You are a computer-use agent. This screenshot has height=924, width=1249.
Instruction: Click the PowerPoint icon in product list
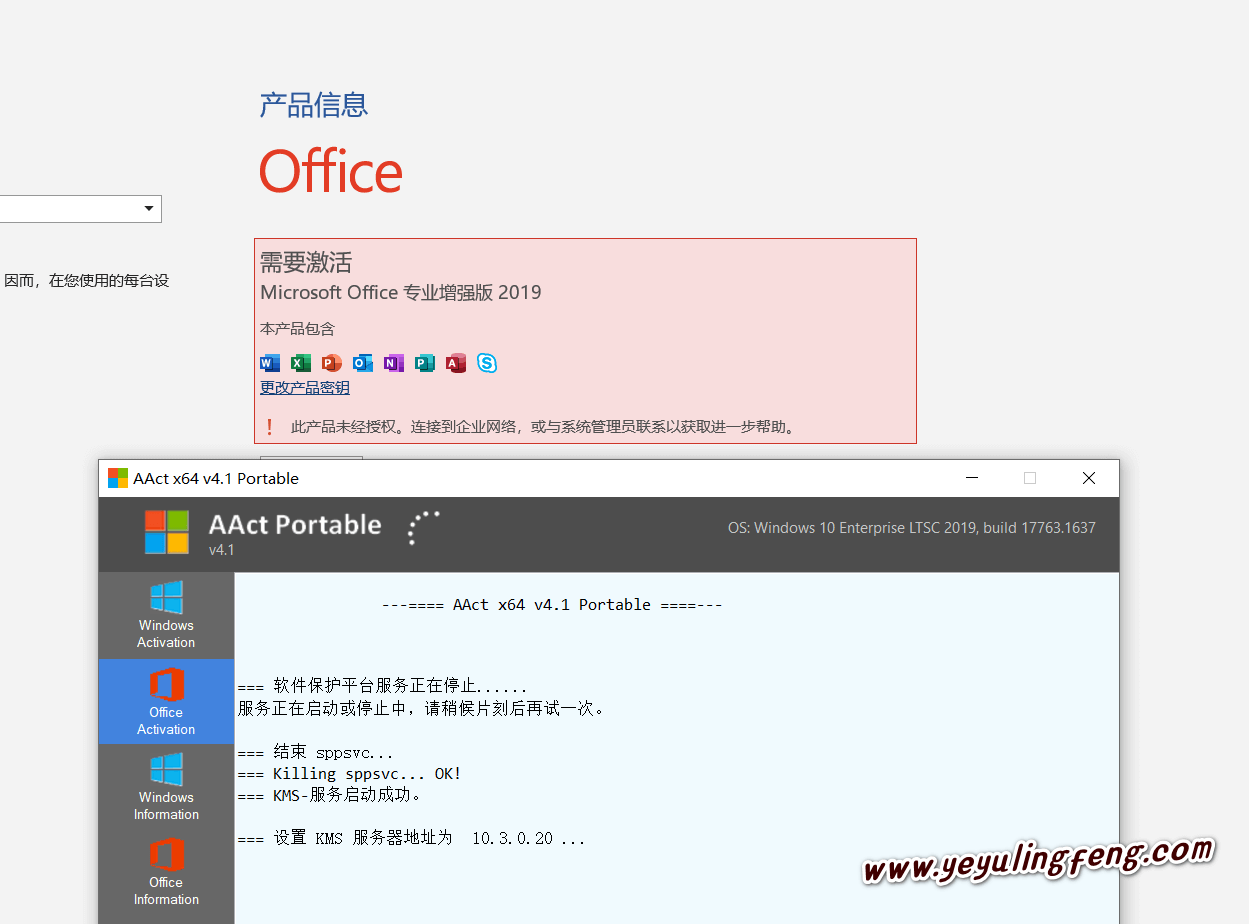click(x=332, y=363)
